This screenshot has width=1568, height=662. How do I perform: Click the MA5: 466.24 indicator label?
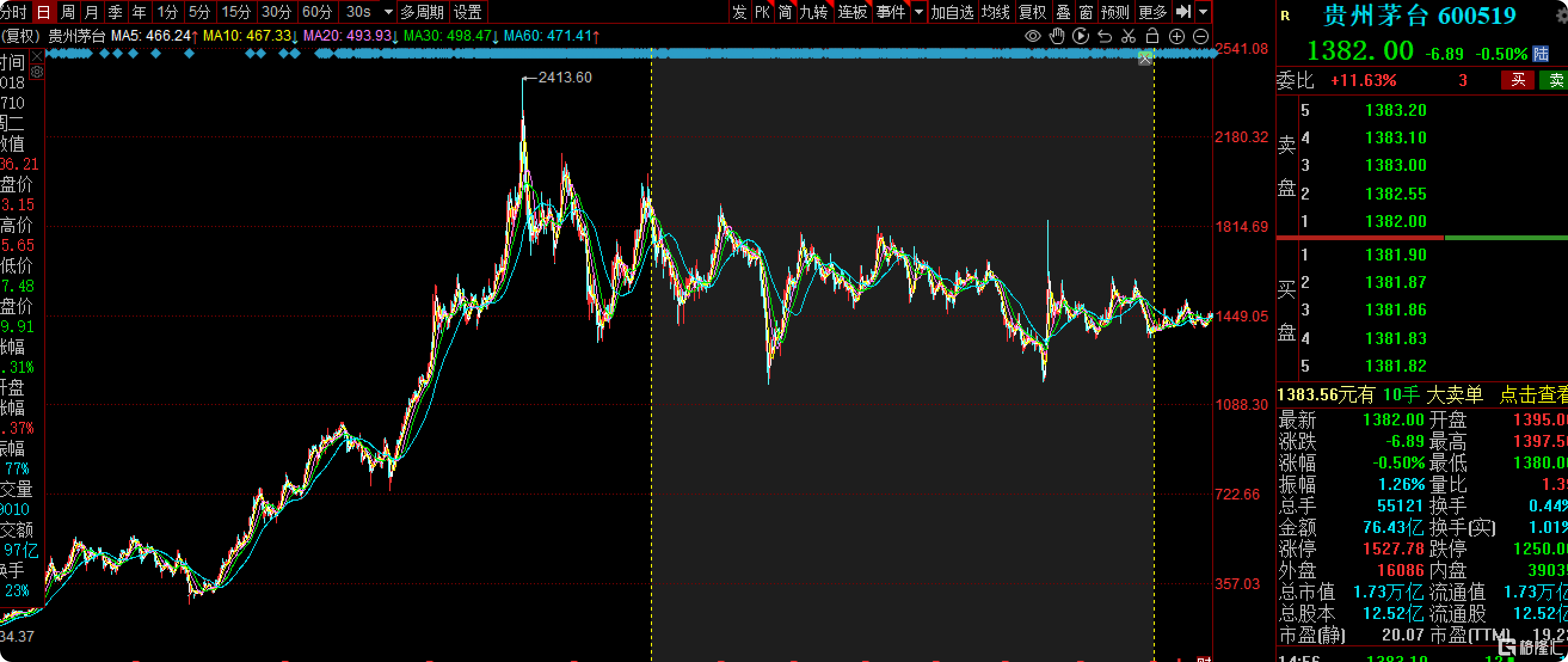(x=154, y=36)
